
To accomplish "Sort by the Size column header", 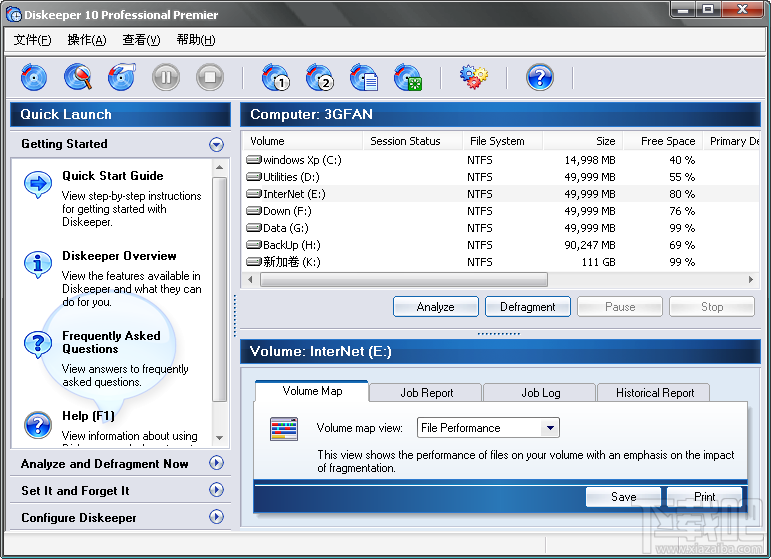I will click(x=583, y=141).
